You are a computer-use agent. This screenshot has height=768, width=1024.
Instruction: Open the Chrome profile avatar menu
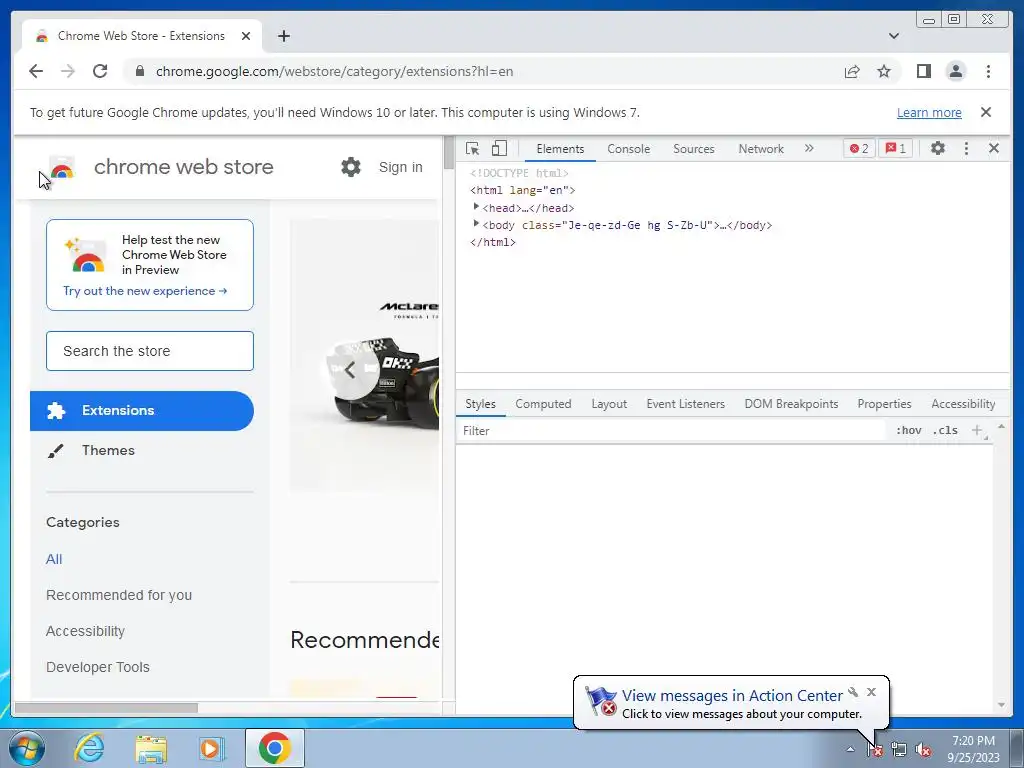click(x=955, y=71)
